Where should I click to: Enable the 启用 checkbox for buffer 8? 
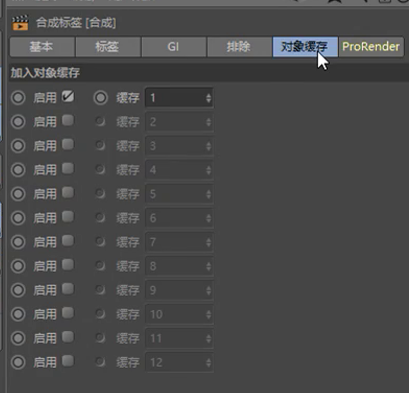(x=68, y=265)
